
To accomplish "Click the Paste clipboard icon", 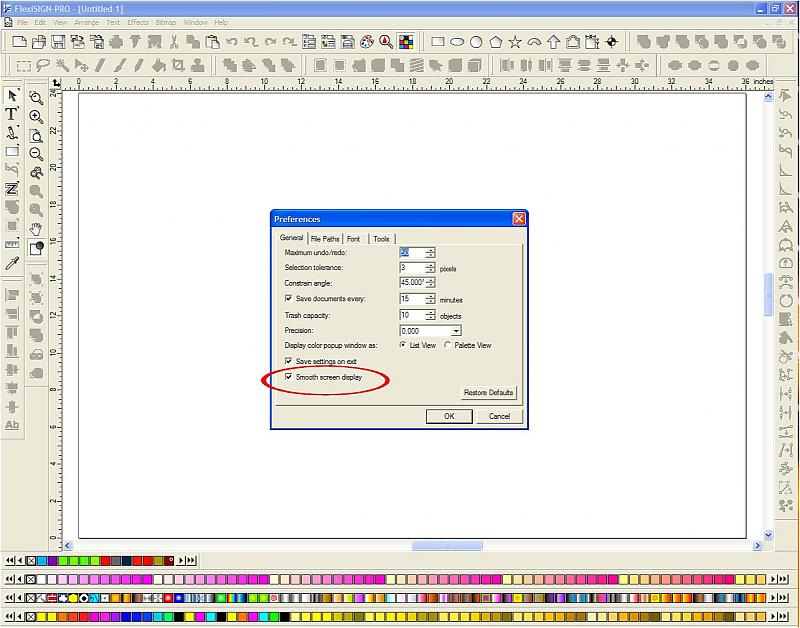I will [212, 42].
